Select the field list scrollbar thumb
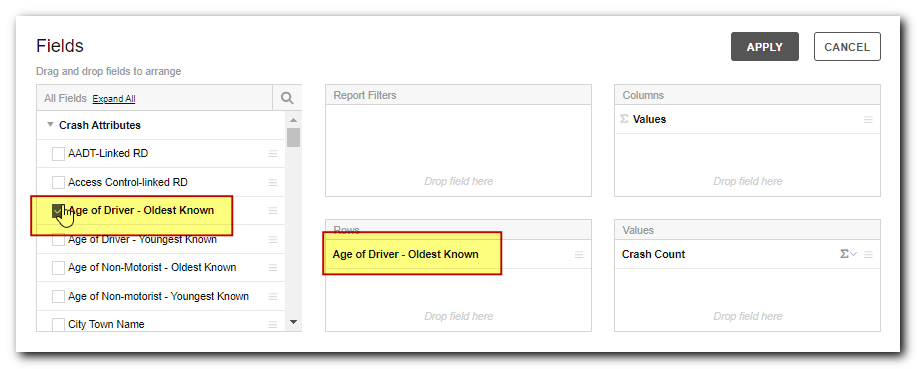The height and width of the screenshot is (369, 917). pos(294,137)
